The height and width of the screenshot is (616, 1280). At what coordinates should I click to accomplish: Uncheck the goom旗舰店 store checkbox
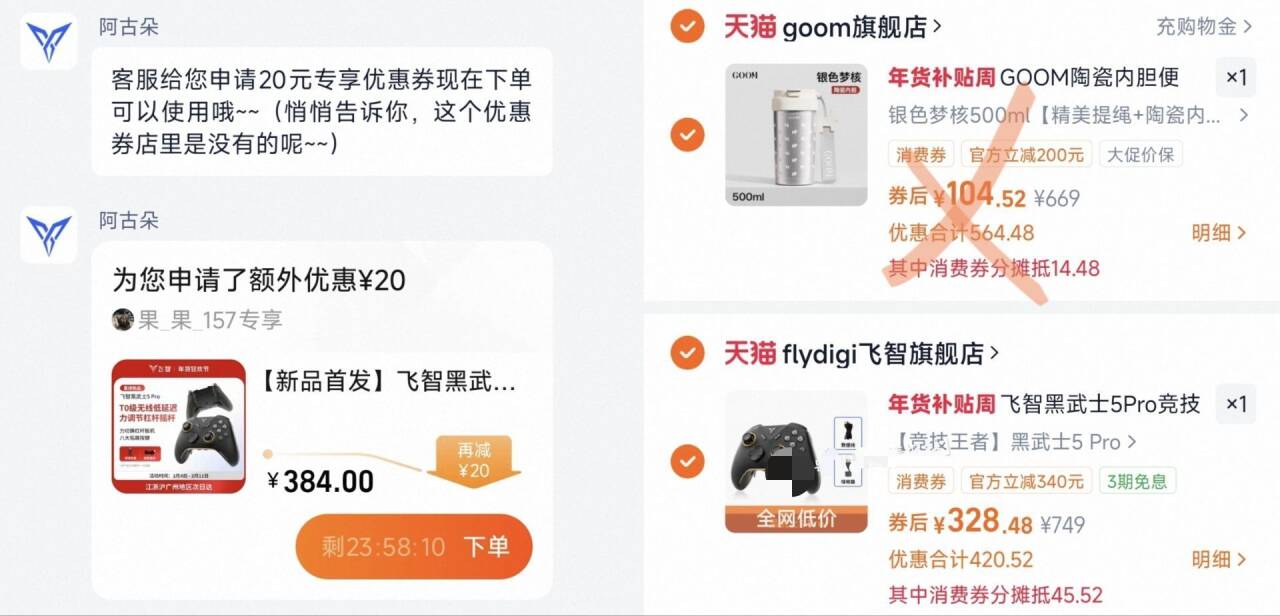click(x=687, y=26)
